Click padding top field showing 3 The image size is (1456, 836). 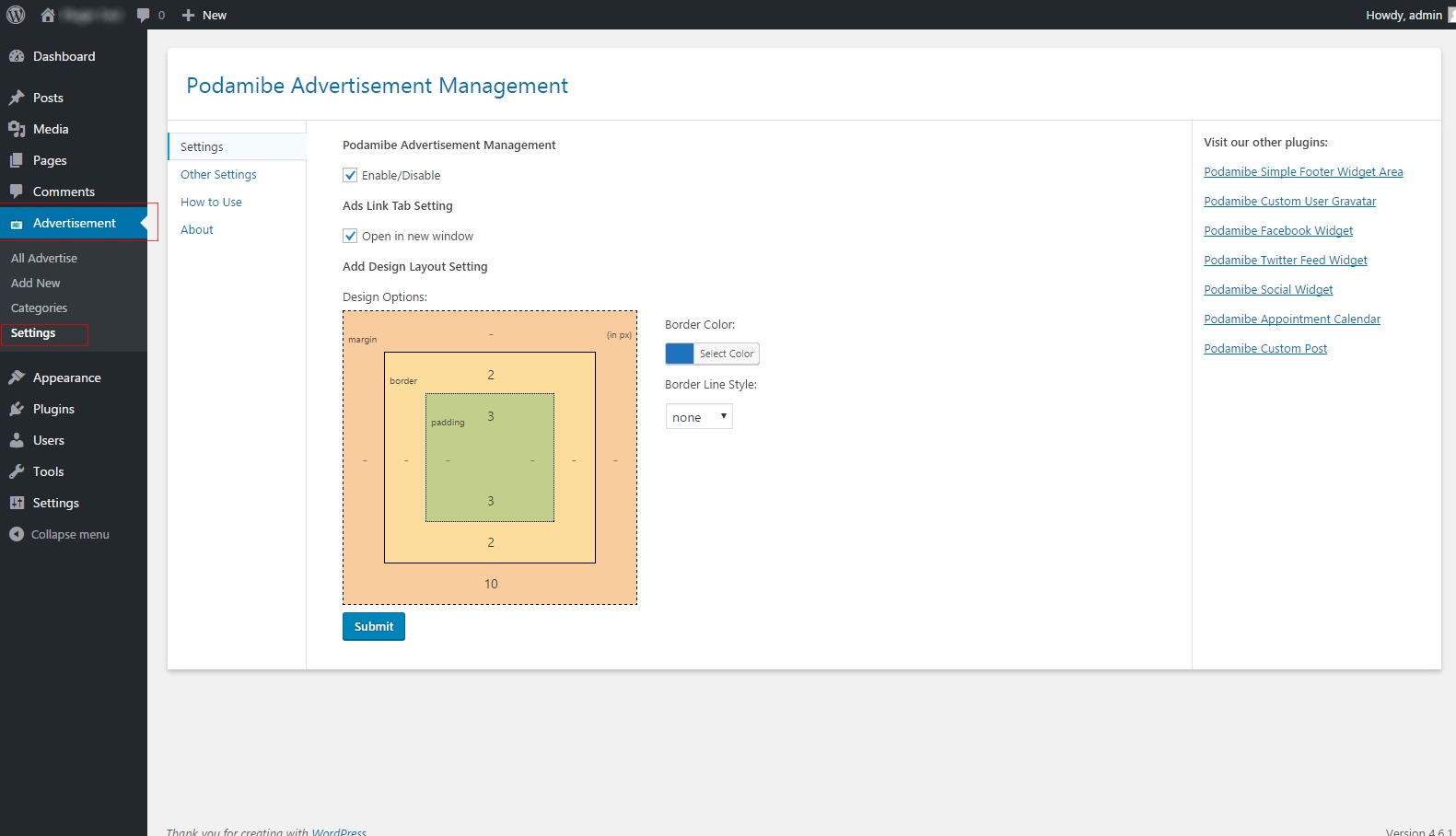[x=491, y=416]
